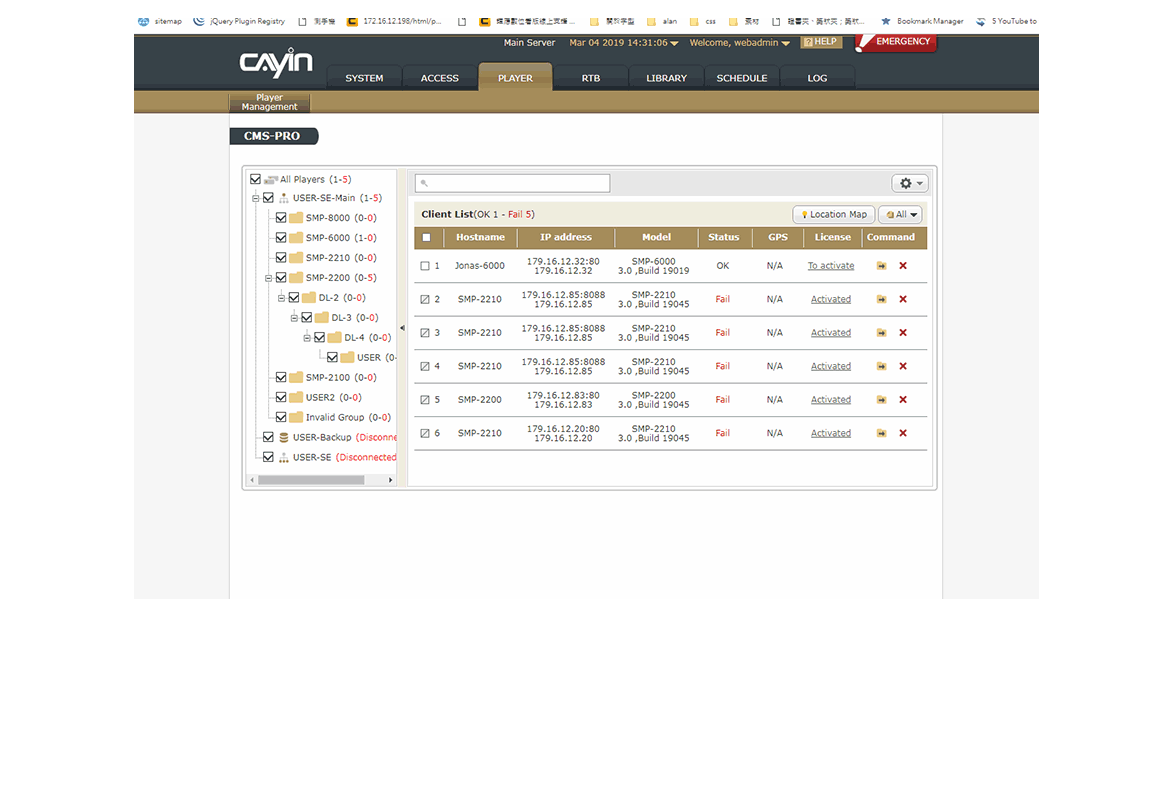
Task: Open the Location Map
Action: click(x=834, y=215)
